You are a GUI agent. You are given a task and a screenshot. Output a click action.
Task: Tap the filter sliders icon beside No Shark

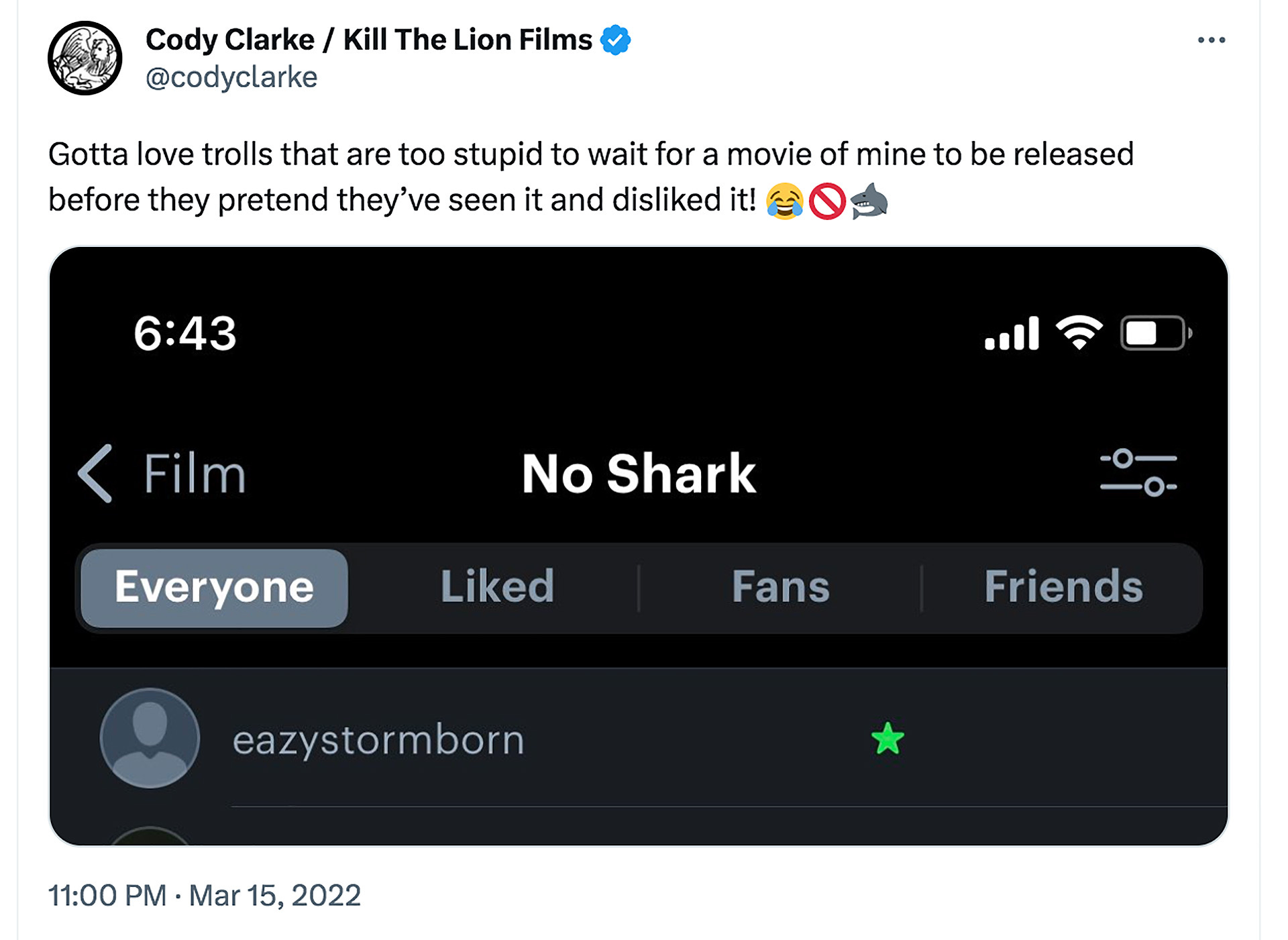click(1138, 473)
